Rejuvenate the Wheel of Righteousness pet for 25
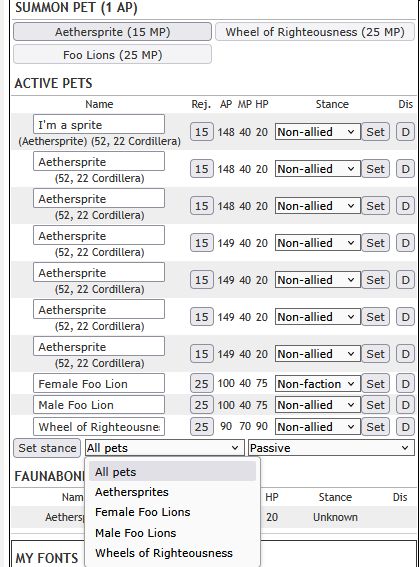 tap(201, 427)
